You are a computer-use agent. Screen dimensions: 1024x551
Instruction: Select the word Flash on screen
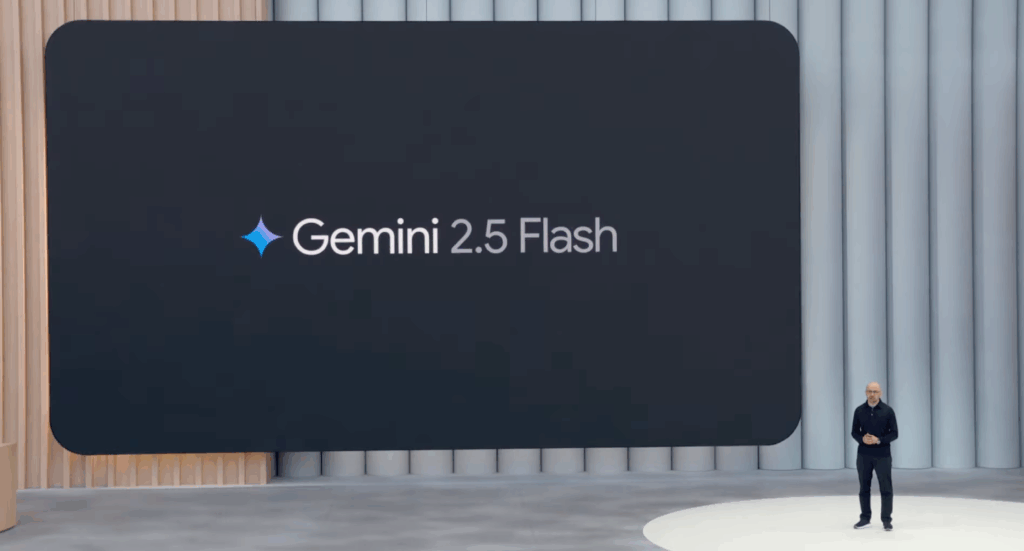568,236
